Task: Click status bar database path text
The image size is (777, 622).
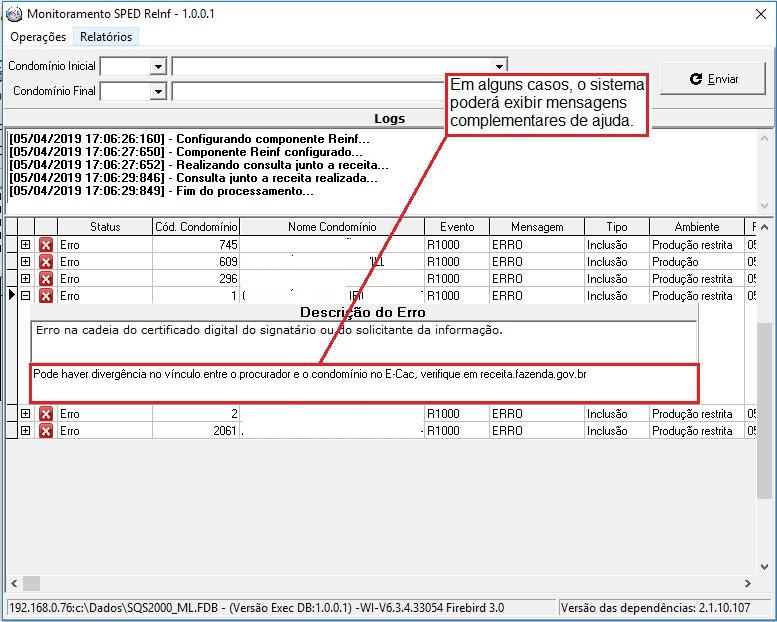Action: (257, 608)
